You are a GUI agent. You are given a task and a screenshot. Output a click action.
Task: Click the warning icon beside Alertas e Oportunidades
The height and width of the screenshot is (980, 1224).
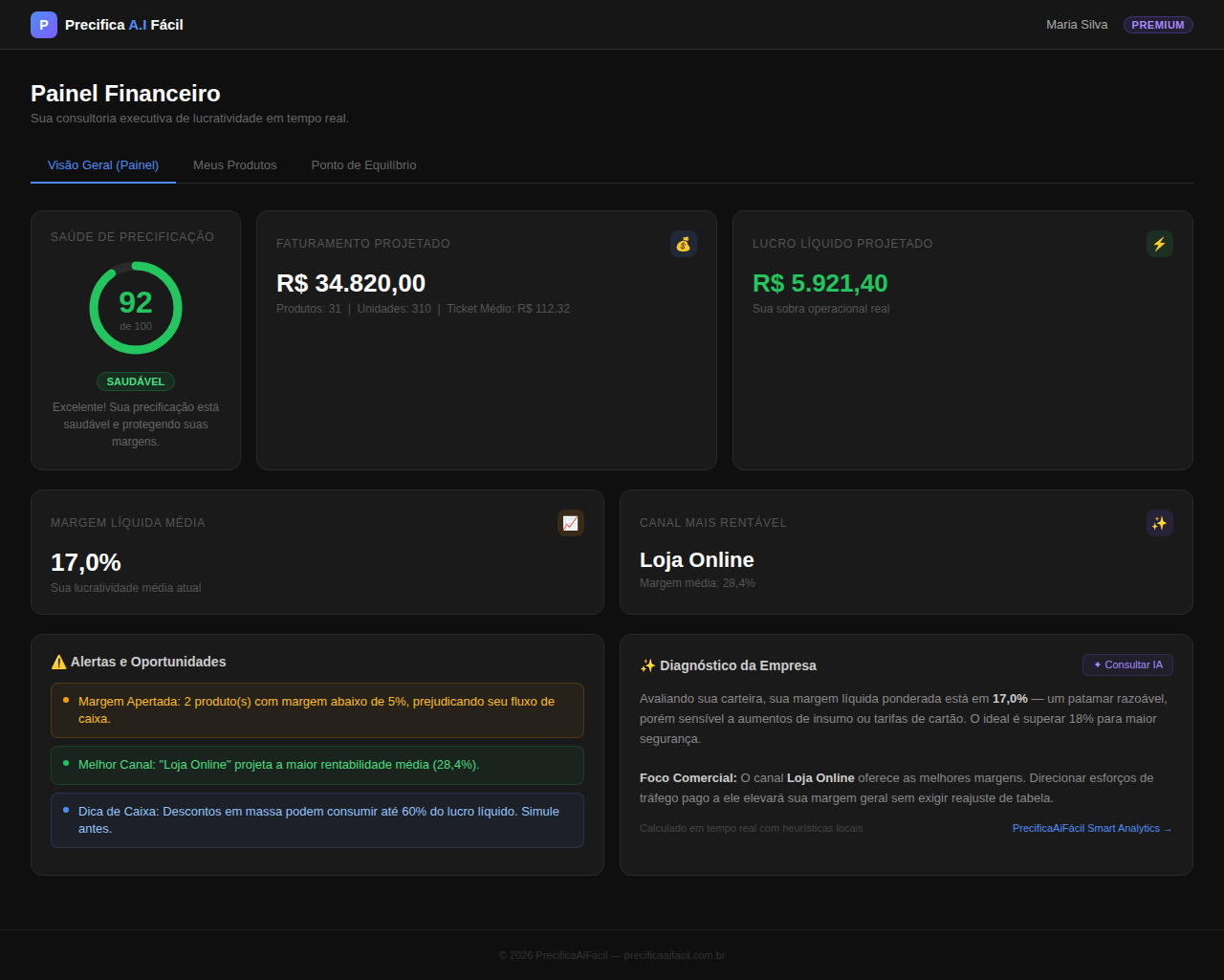pos(58,662)
